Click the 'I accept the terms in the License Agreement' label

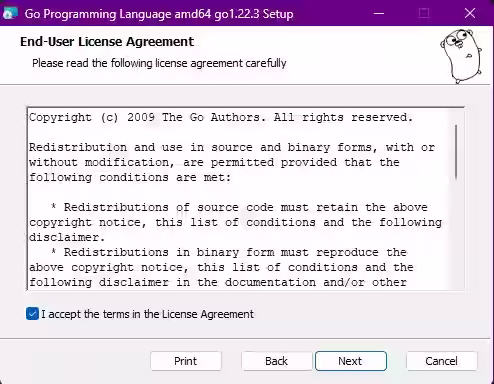click(147, 314)
